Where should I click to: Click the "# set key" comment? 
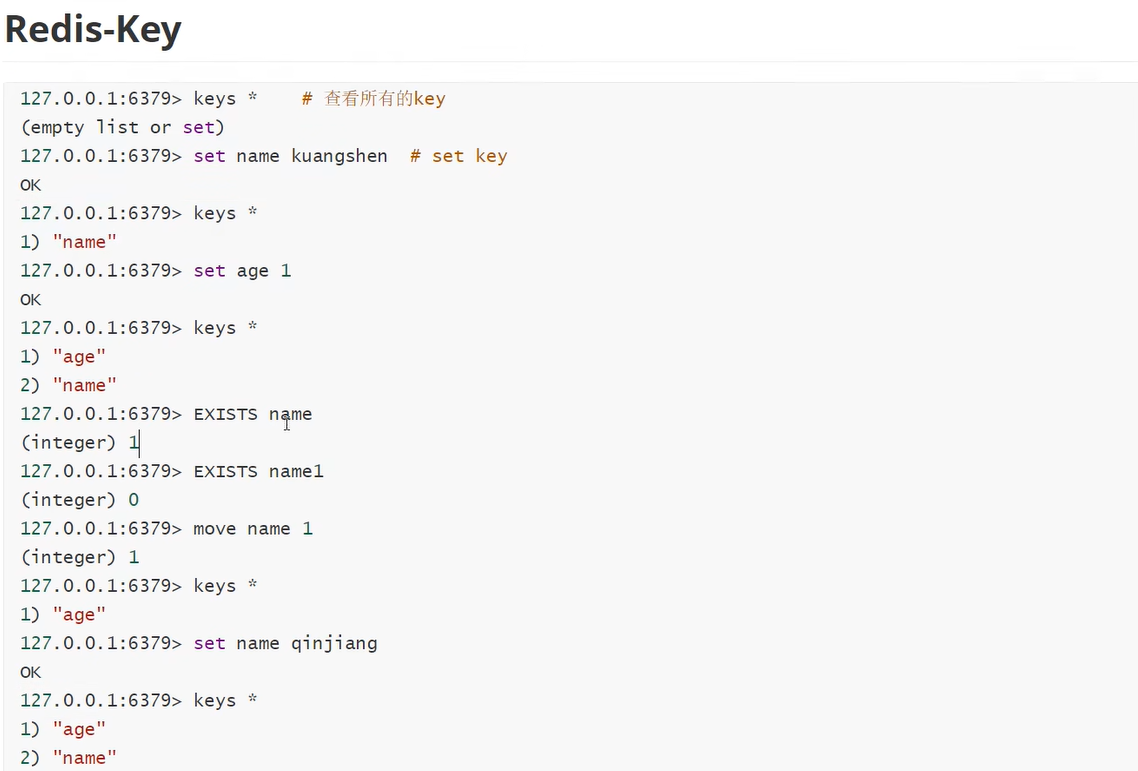click(459, 156)
